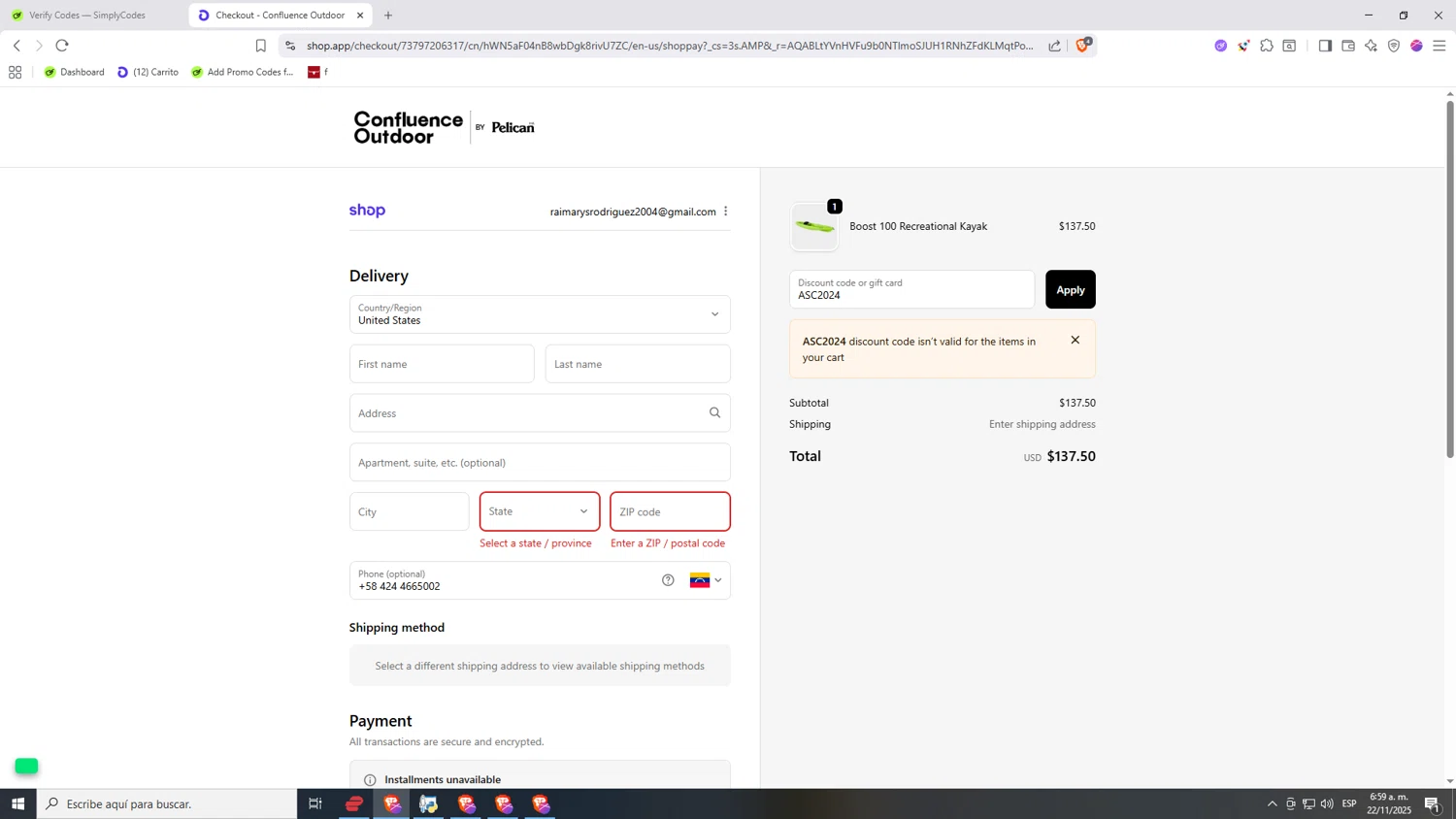Viewport: 1456px width, 819px height.
Task: Open the notification center icon
Action: click(1433, 803)
